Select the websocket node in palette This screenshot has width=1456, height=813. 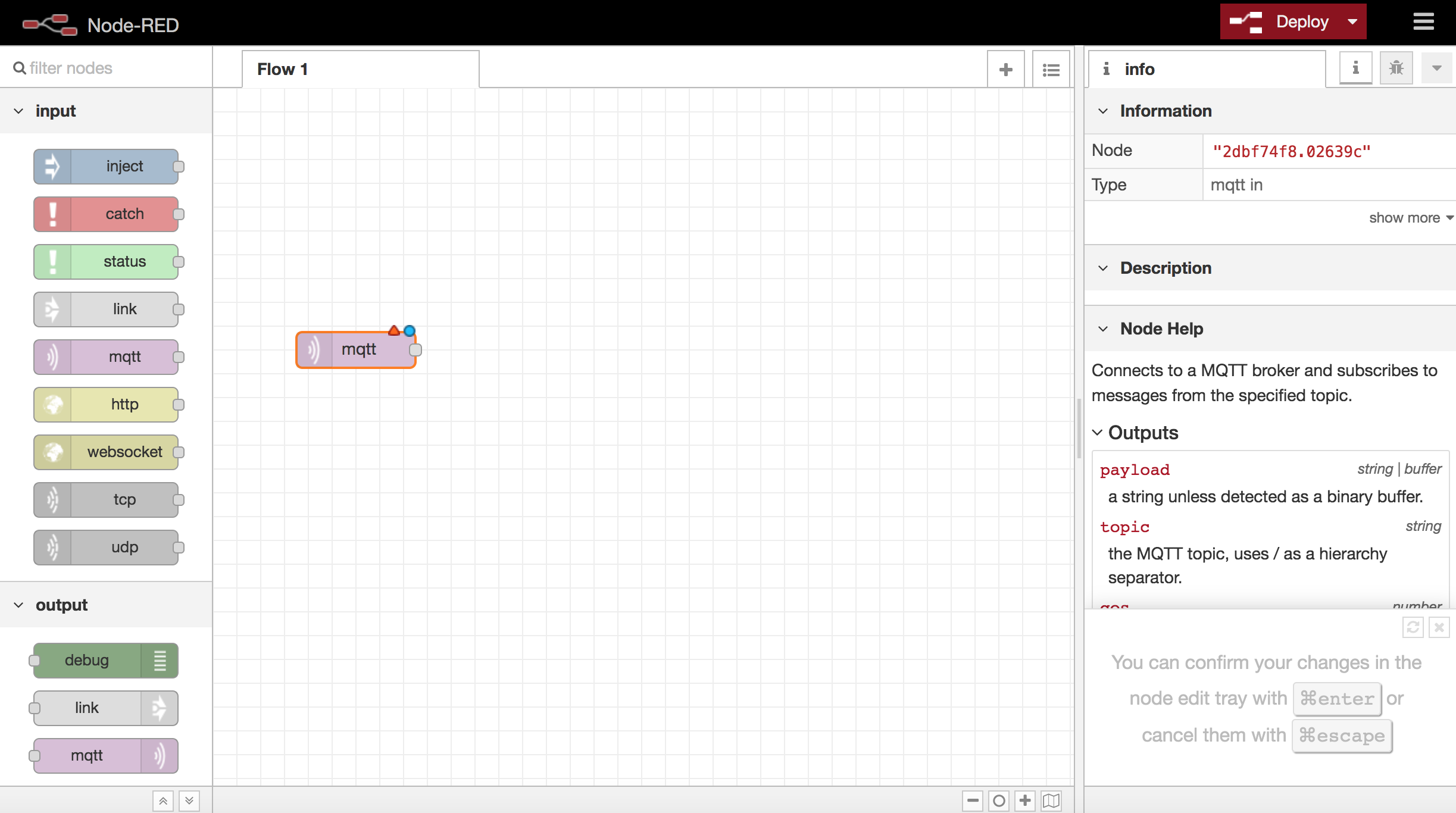(106, 452)
